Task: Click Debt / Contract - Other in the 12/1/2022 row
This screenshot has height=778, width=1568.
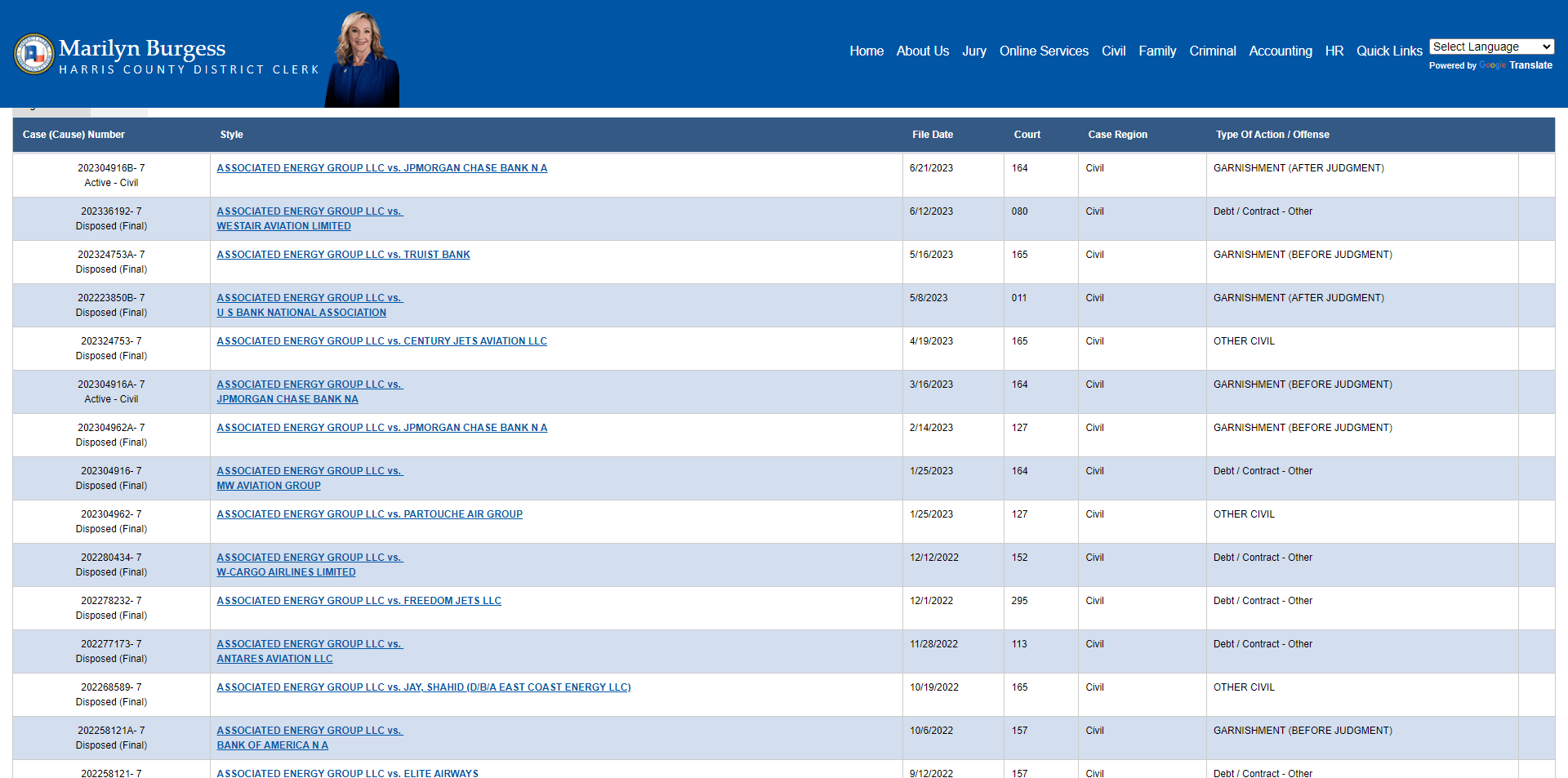Action: [x=1263, y=601]
